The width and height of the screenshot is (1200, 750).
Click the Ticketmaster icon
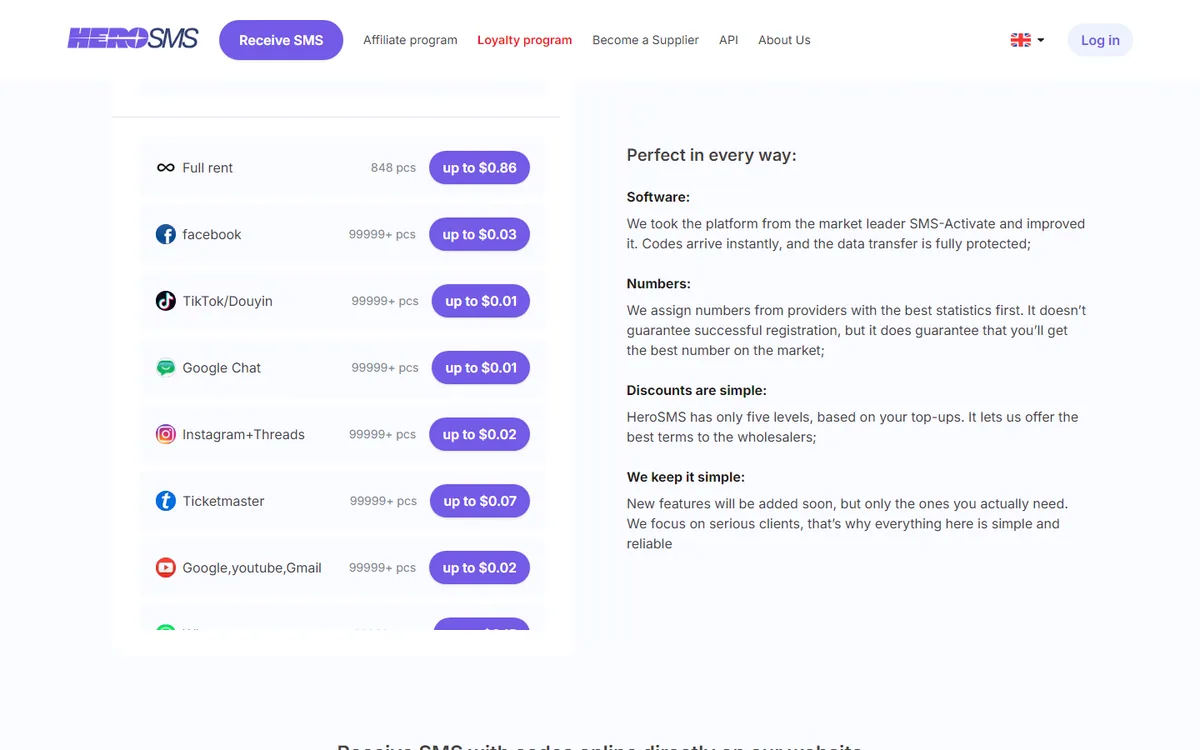coord(166,501)
